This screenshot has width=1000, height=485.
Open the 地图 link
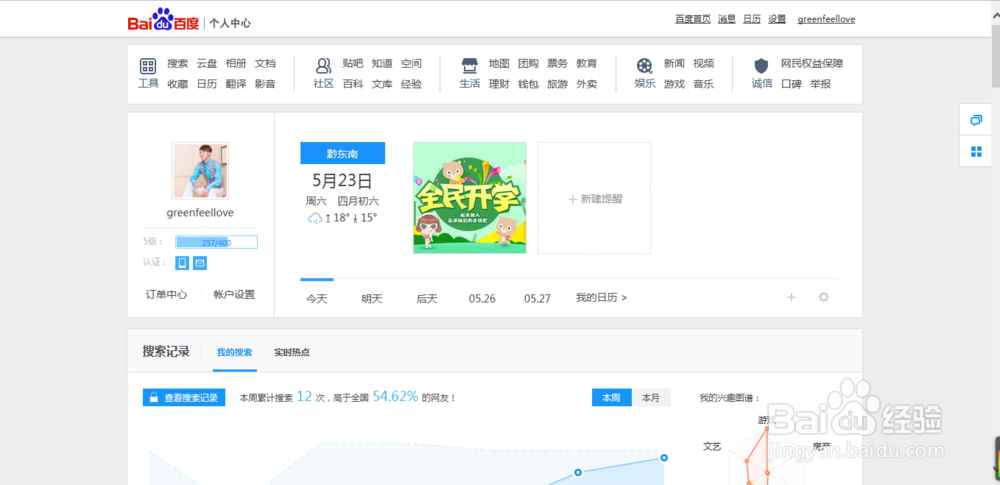click(x=499, y=63)
